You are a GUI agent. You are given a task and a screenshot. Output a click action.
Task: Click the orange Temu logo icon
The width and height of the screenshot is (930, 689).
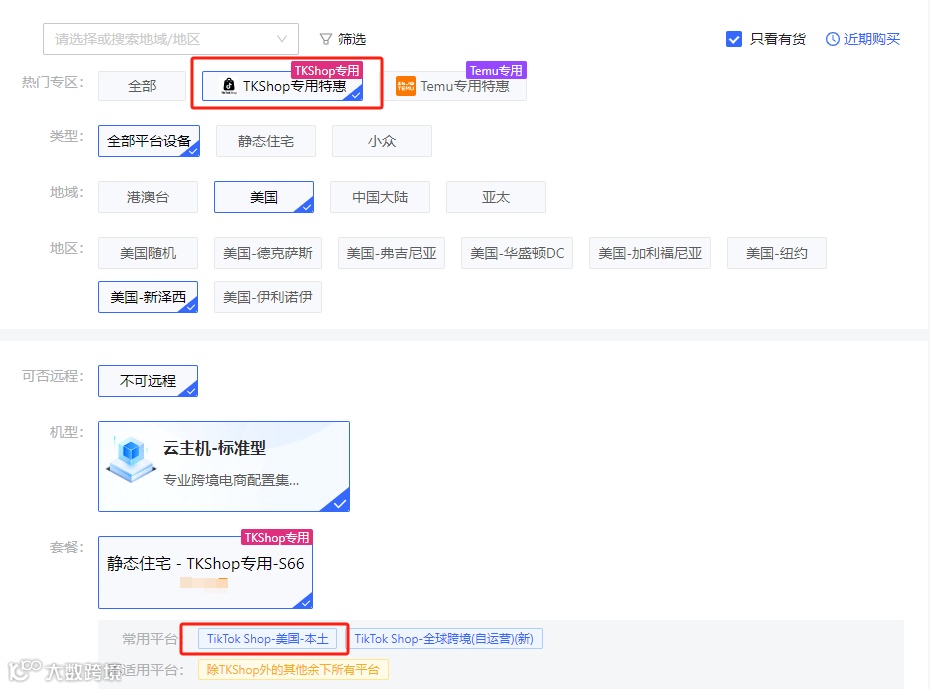[406, 86]
